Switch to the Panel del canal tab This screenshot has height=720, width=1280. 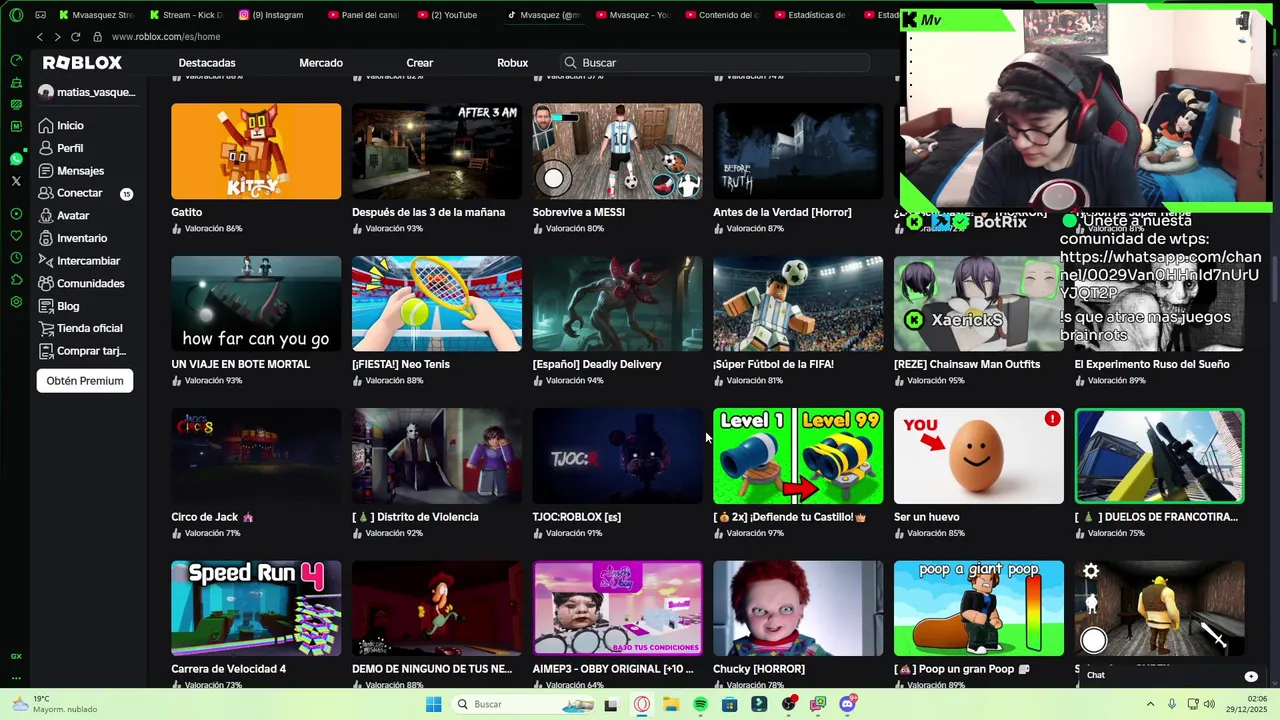click(x=363, y=15)
